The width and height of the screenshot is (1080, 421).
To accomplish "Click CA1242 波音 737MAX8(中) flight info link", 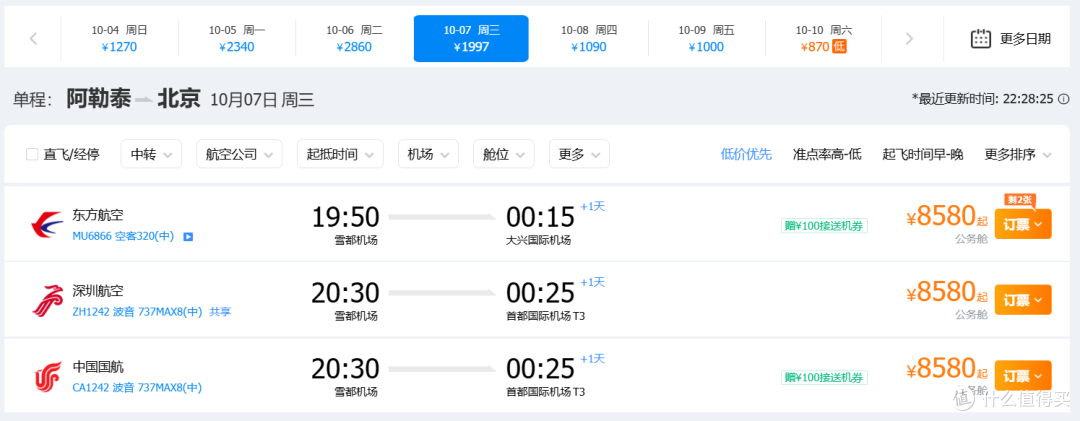I will click(x=137, y=388).
